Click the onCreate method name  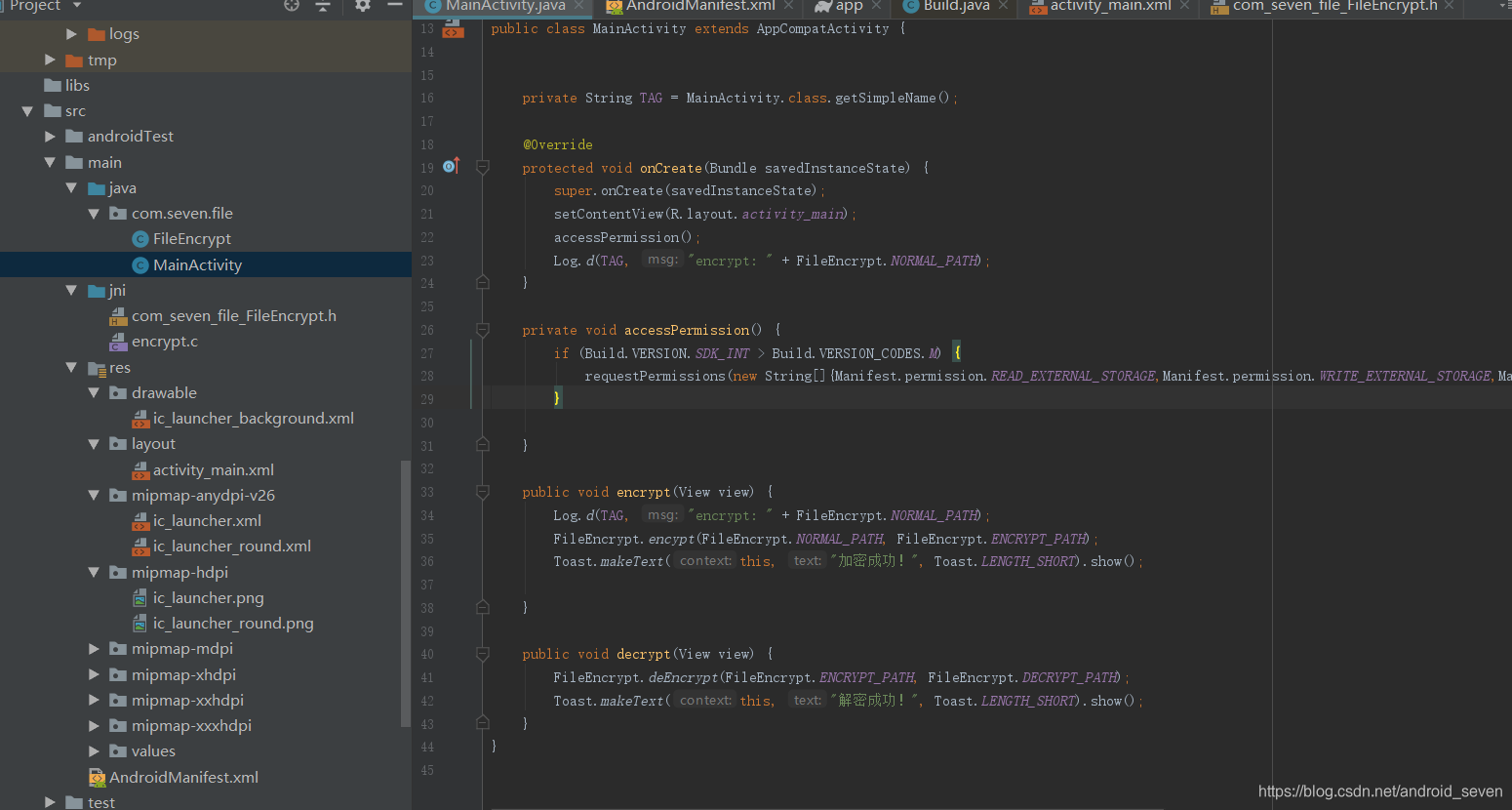pyautogui.click(x=671, y=168)
